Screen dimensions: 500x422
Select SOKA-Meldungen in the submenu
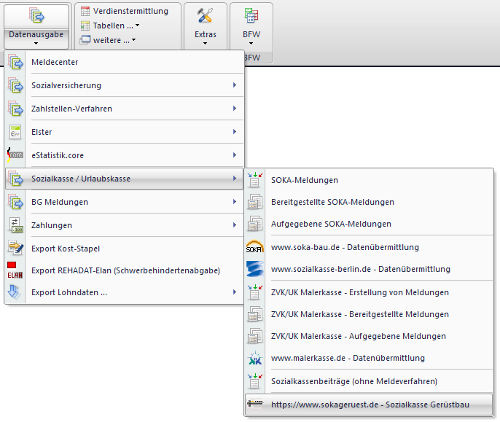[x=369, y=180]
